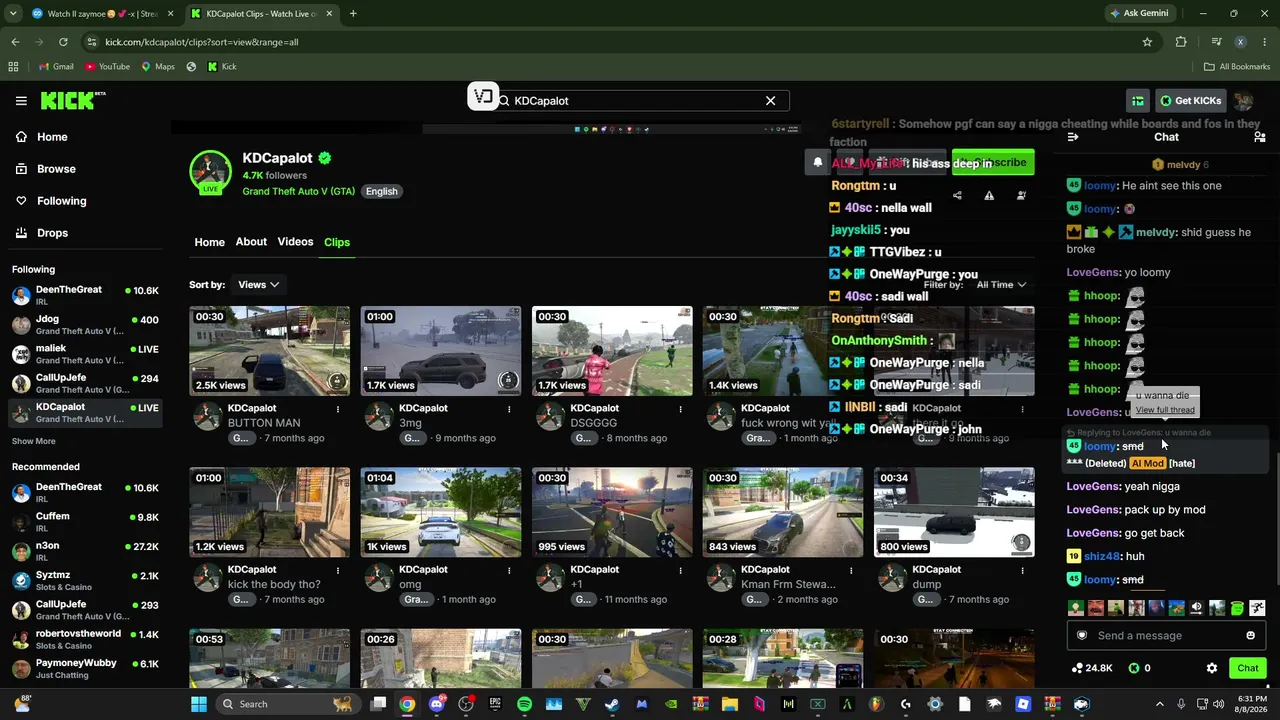
Task: Select the running man emote in chat
Action: coord(1257,608)
